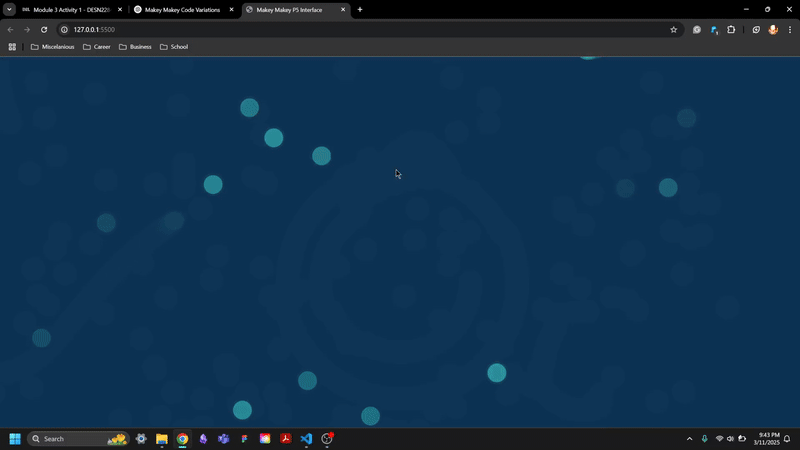800x450 pixels.
Task: Go forward with the browser forward arrow
Action: point(27,30)
